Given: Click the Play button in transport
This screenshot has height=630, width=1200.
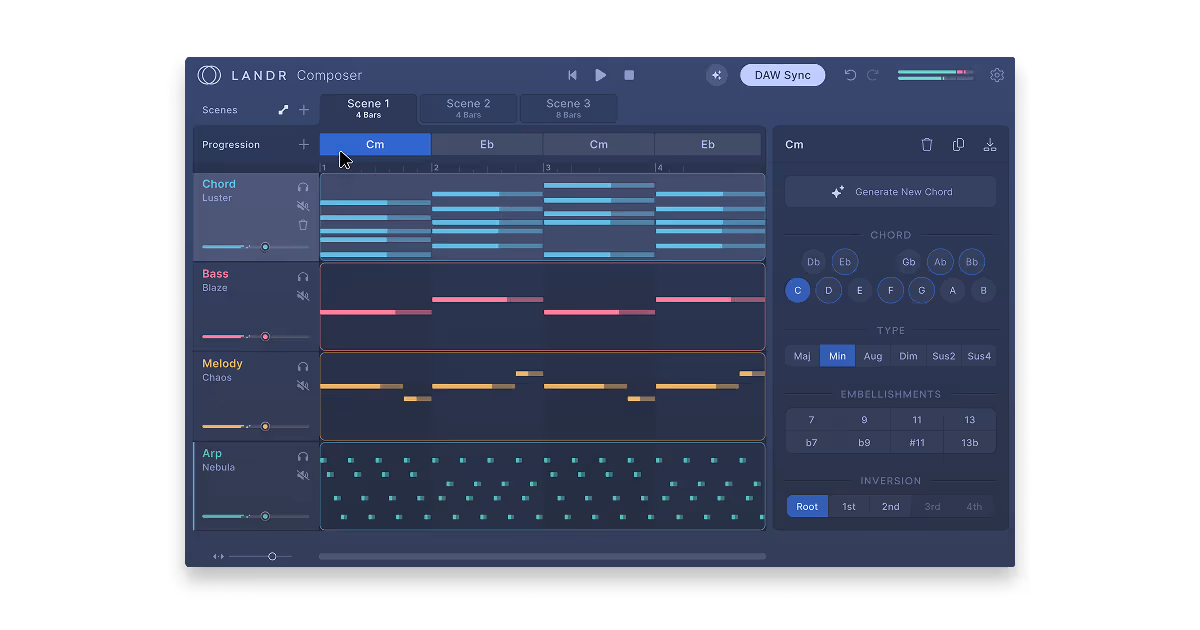Looking at the screenshot, I should click(601, 75).
